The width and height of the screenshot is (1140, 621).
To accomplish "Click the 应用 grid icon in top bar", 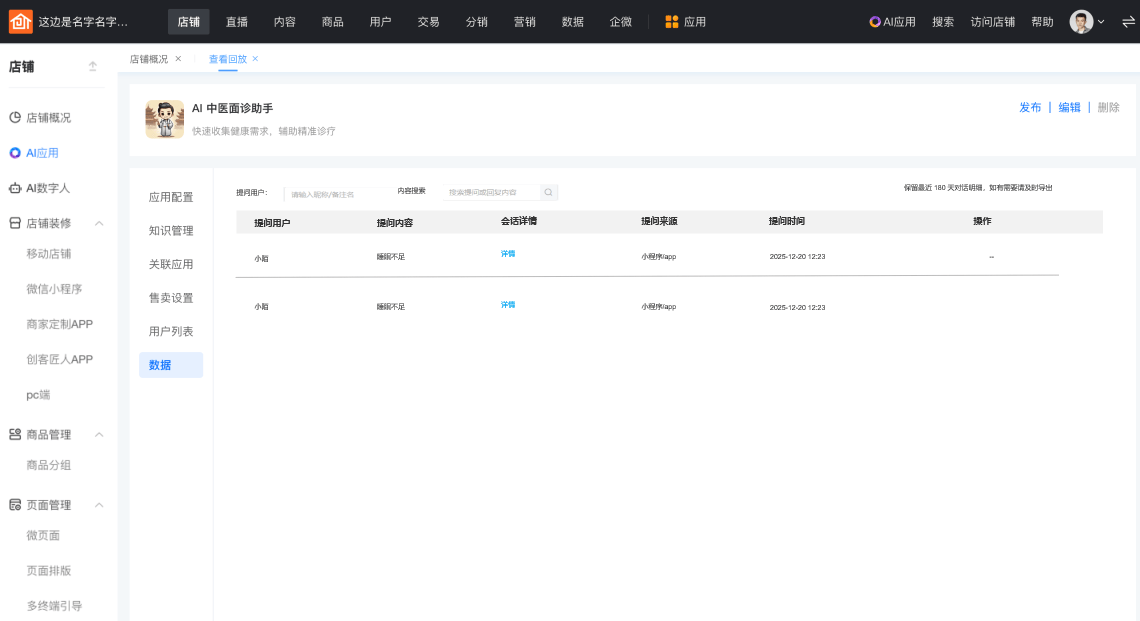I will (x=672, y=21).
